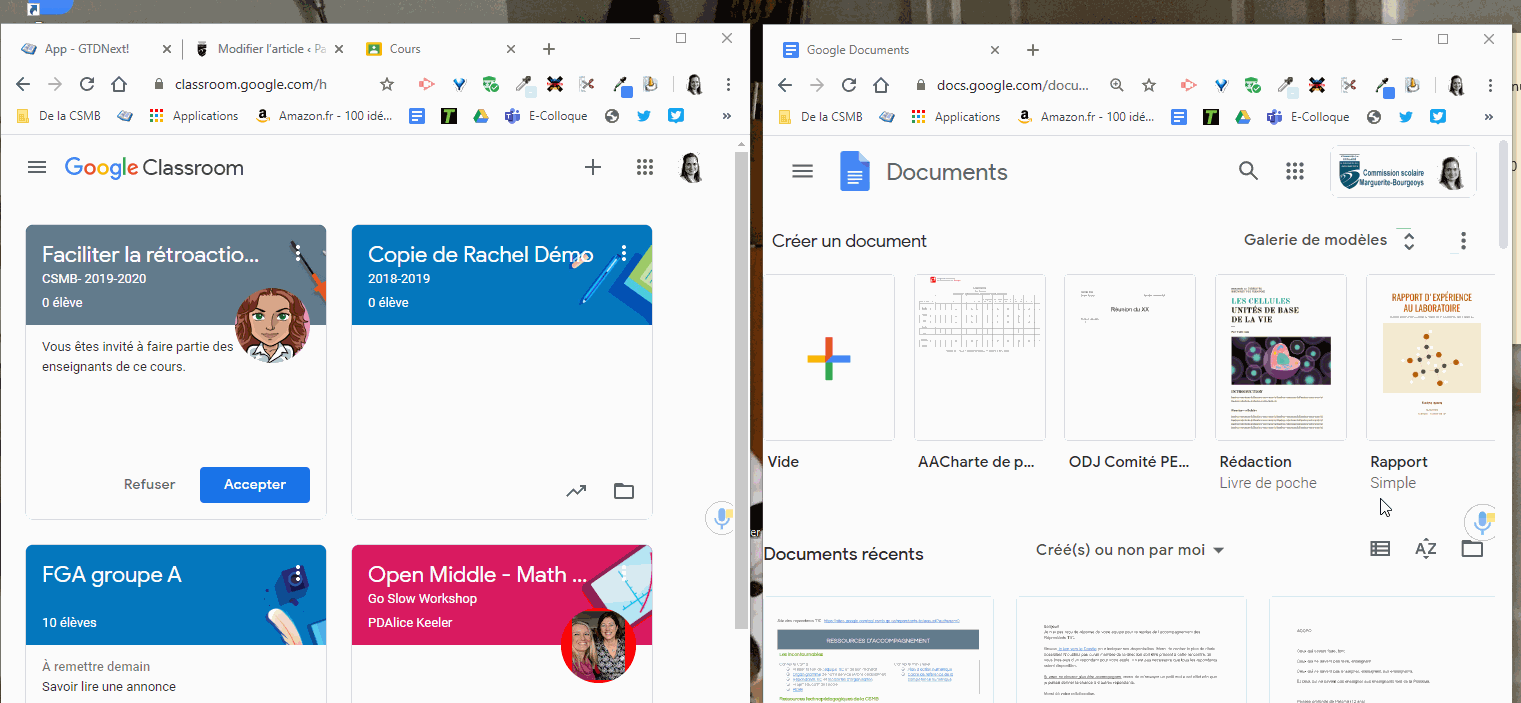This screenshot has width=1521, height=703.
Task: Open three-dot menu on Faciliter la rétroactio card
Action: click(x=298, y=252)
